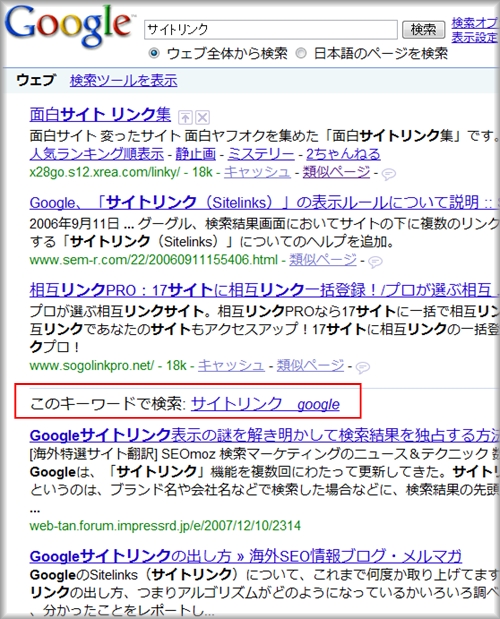Open the 静止画 sitelink
This screenshot has width=500, height=619.
(x=196, y=154)
